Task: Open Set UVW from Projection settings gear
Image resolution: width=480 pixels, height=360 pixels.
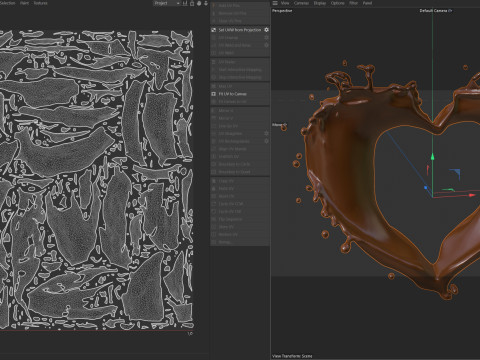Action: [266, 30]
